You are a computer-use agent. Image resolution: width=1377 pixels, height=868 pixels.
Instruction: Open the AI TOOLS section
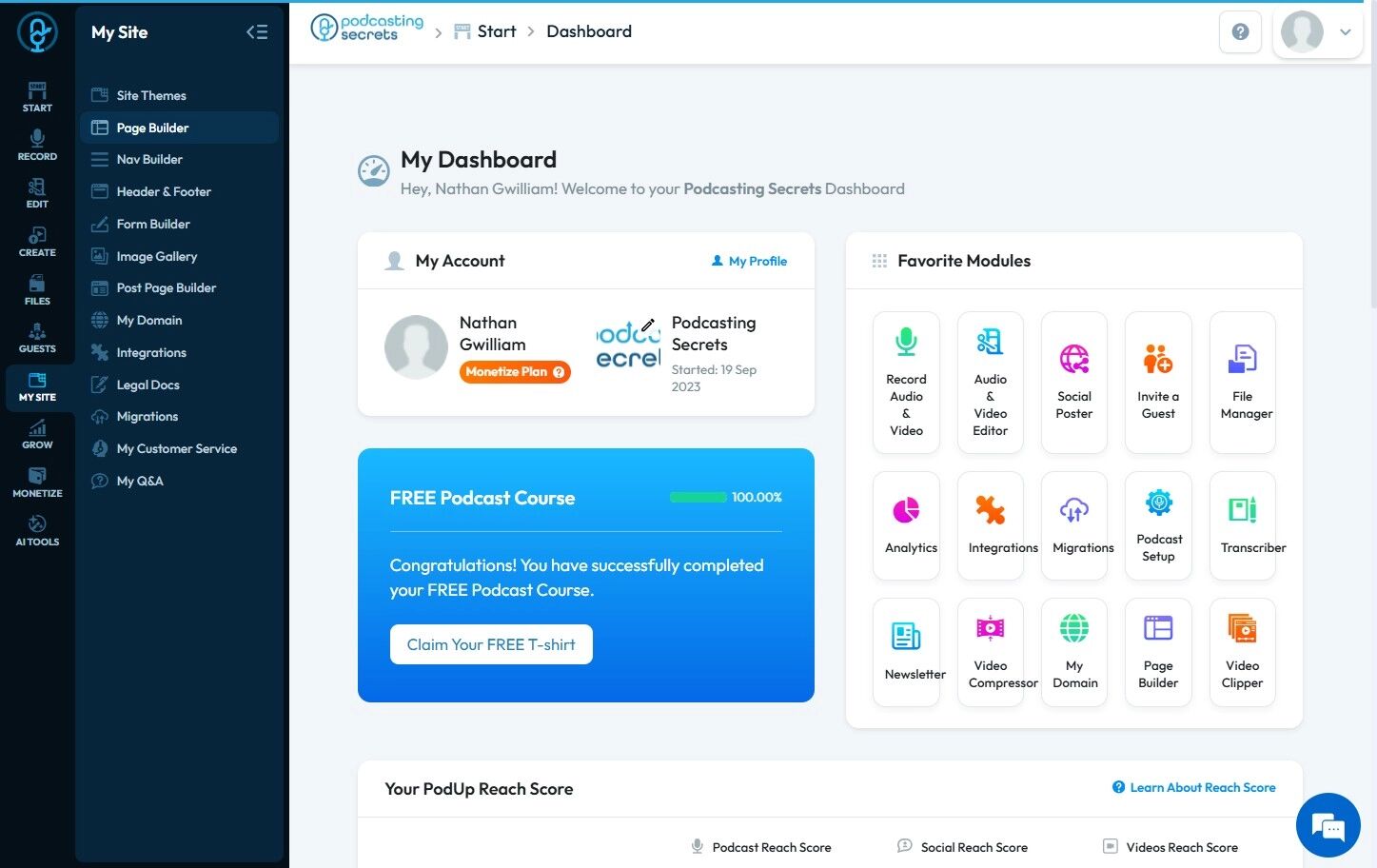coord(37,531)
